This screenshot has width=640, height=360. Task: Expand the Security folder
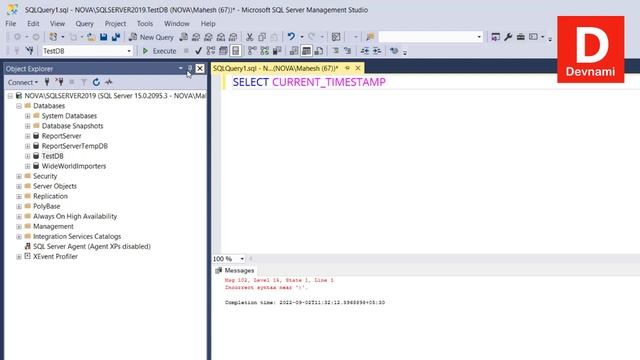click(19, 176)
